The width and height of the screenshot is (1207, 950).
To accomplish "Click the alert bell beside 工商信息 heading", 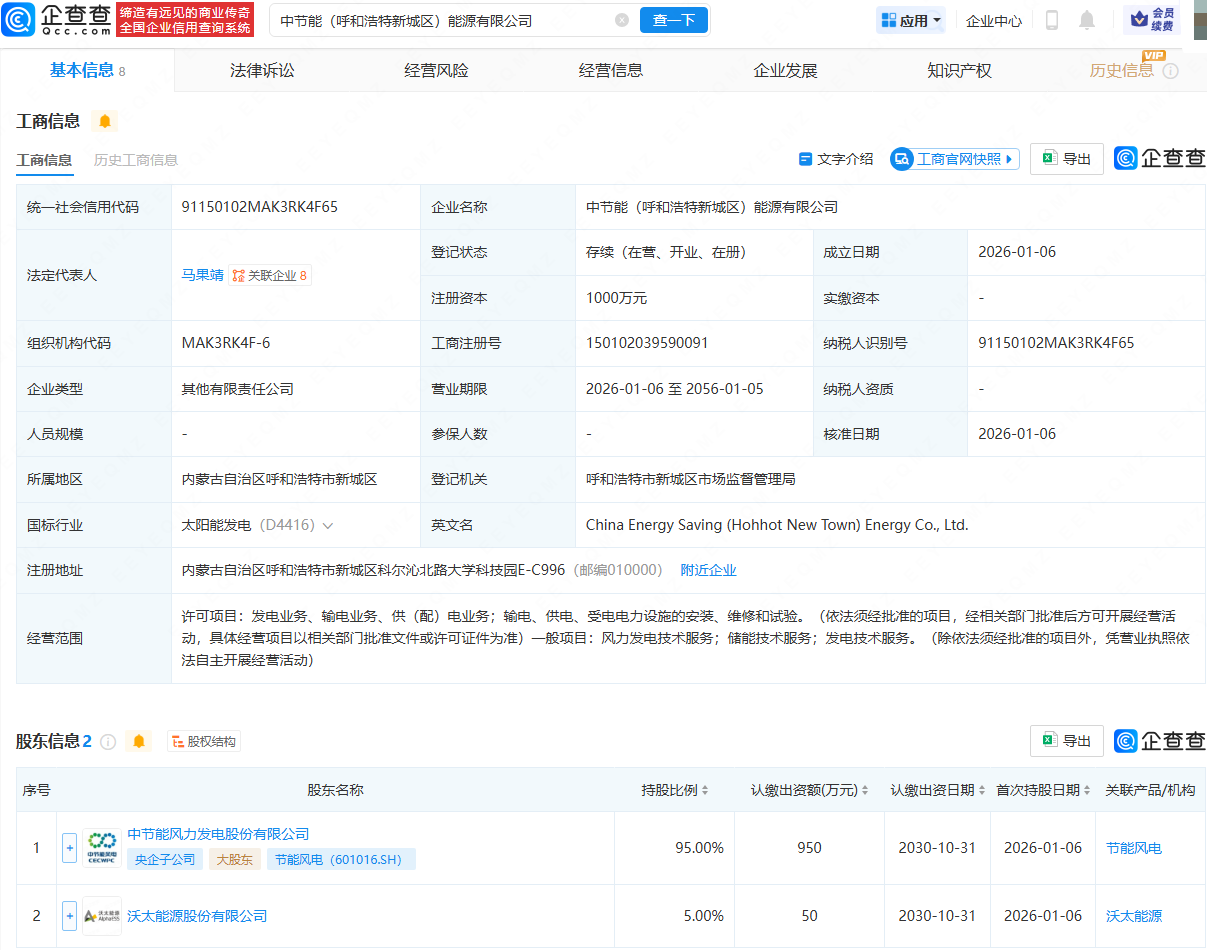I will tap(104, 120).
